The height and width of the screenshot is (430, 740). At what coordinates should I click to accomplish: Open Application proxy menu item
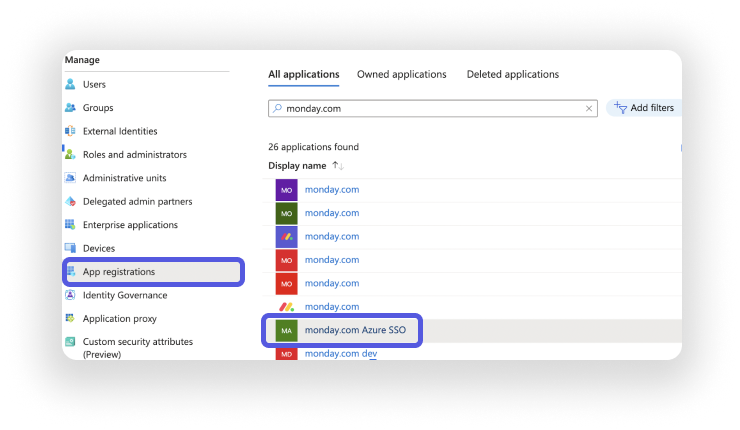[119, 319]
